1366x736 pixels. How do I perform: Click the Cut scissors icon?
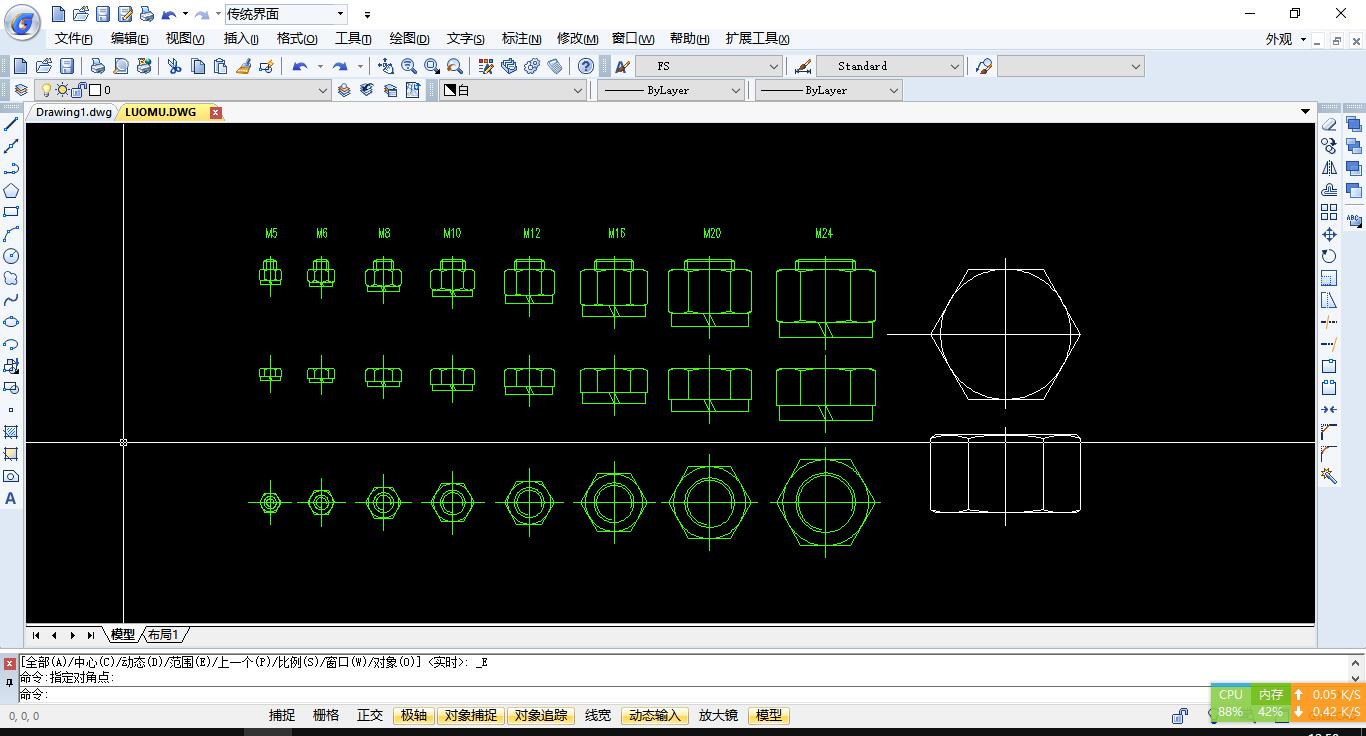tap(174, 66)
